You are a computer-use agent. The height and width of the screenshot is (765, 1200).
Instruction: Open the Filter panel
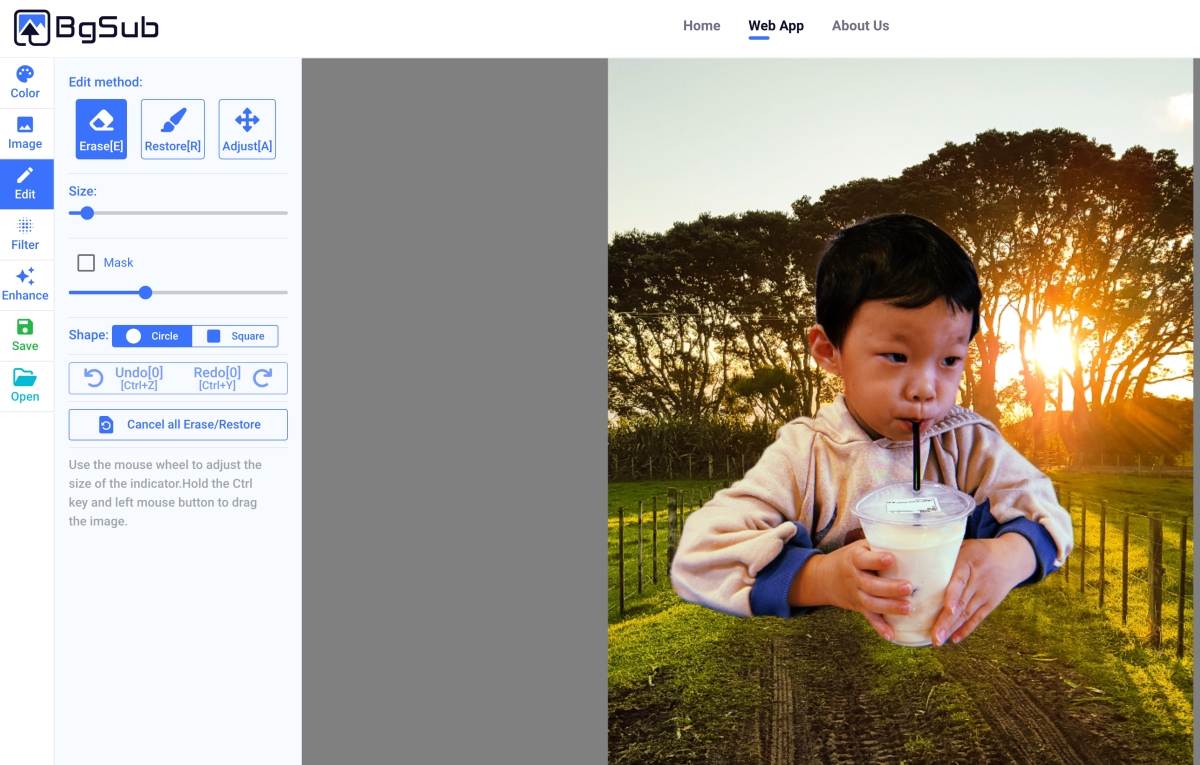coord(26,235)
